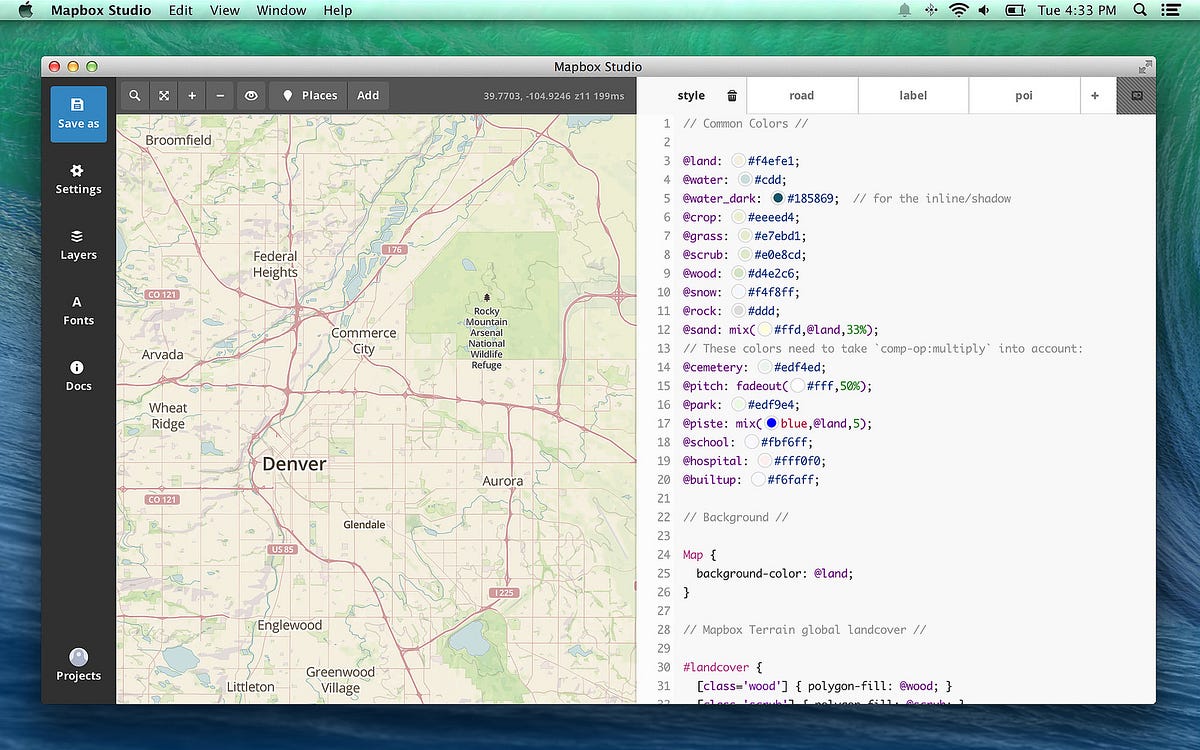Click the Add button in toolbar
This screenshot has height=750, width=1200.
click(368, 95)
